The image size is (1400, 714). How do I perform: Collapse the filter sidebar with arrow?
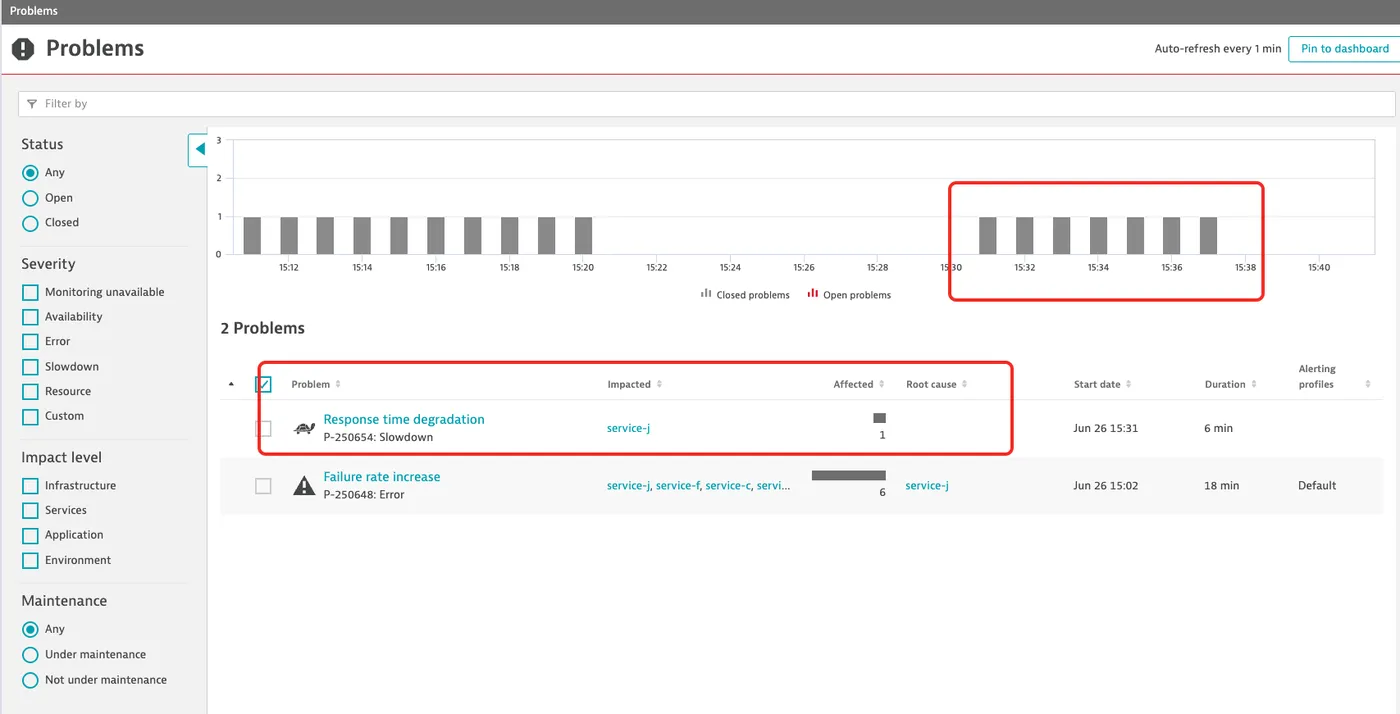198,149
